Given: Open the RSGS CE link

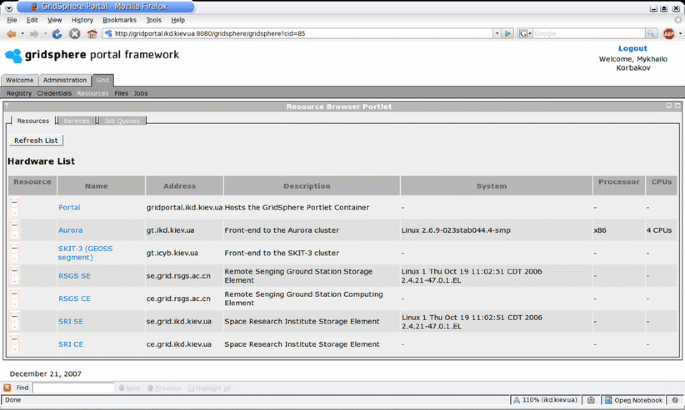Looking at the screenshot, I should pyautogui.click(x=74, y=299).
